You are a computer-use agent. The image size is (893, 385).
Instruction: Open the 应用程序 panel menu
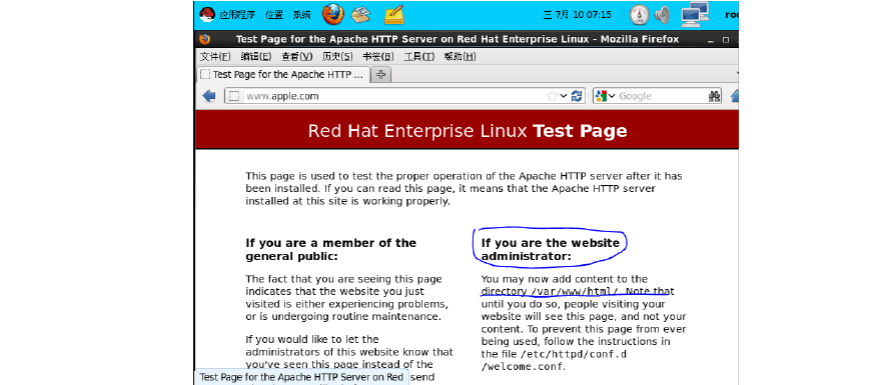coord(237,15)
